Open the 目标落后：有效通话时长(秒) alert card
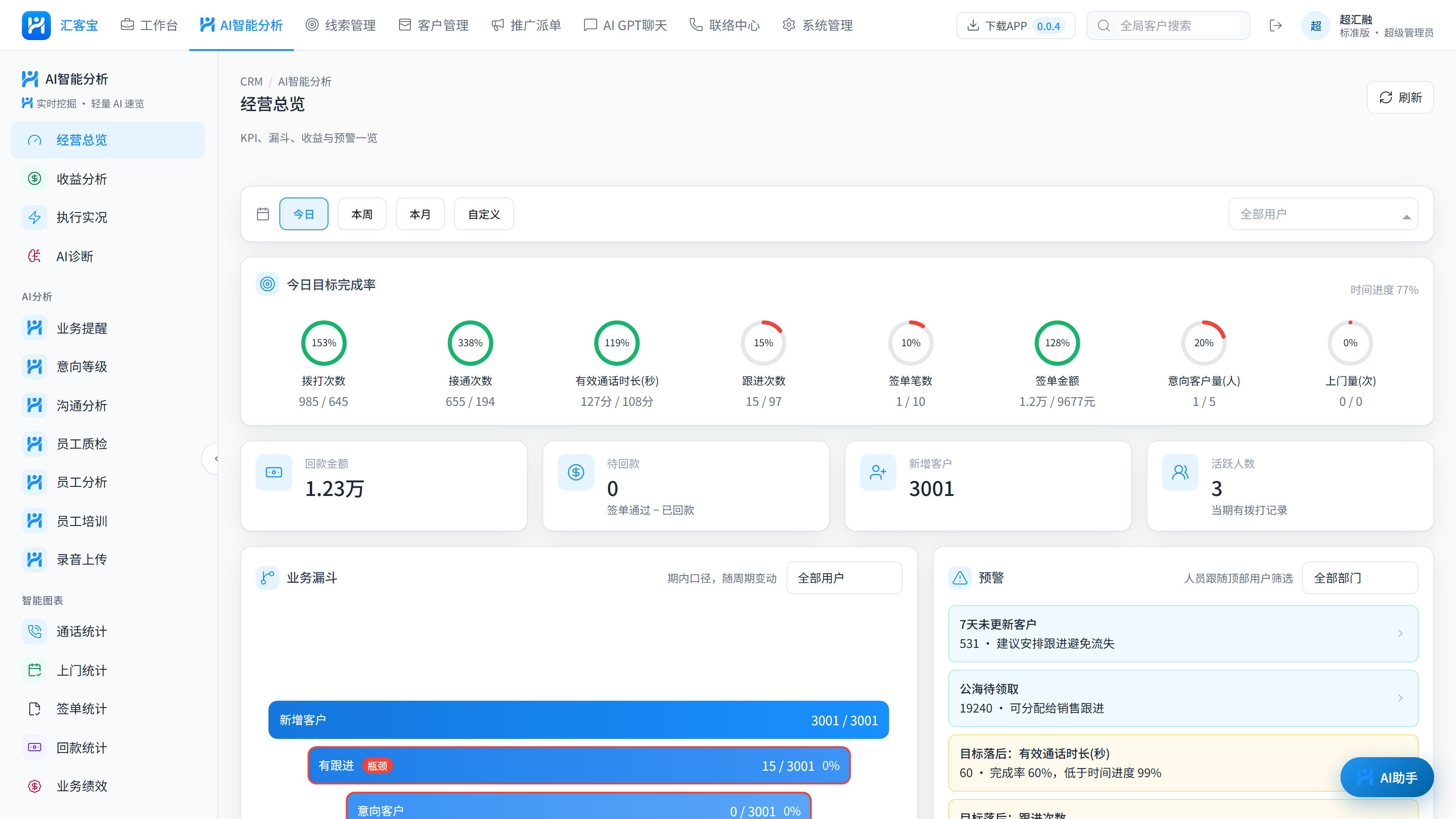Screen dimensions: 1456x819 pyautogui.click(x=1183, y=763)
